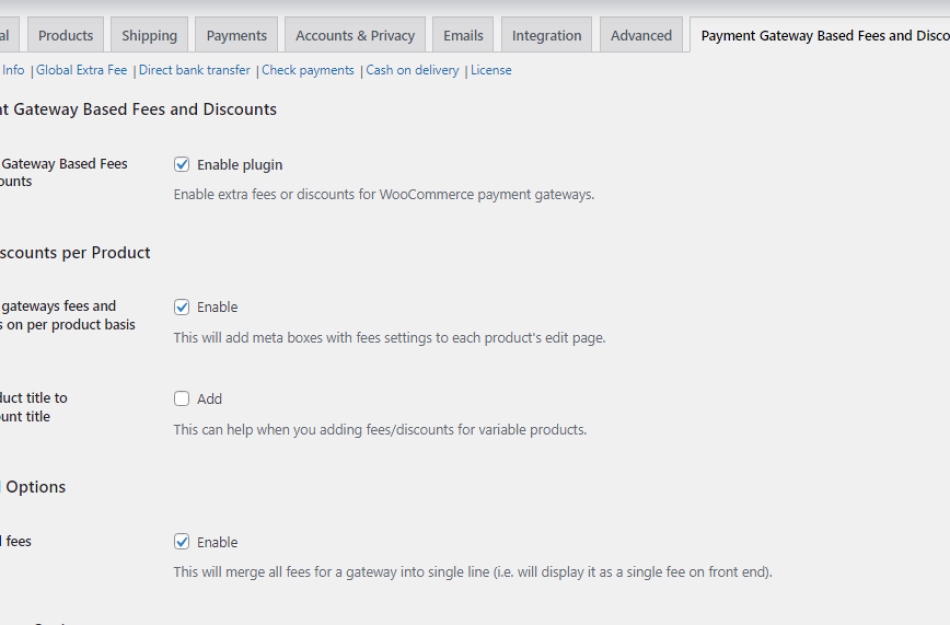Switch to the Products tab
Image resolution: width=950 pixels, height=625 pixels.
click(x=65, y=34)
